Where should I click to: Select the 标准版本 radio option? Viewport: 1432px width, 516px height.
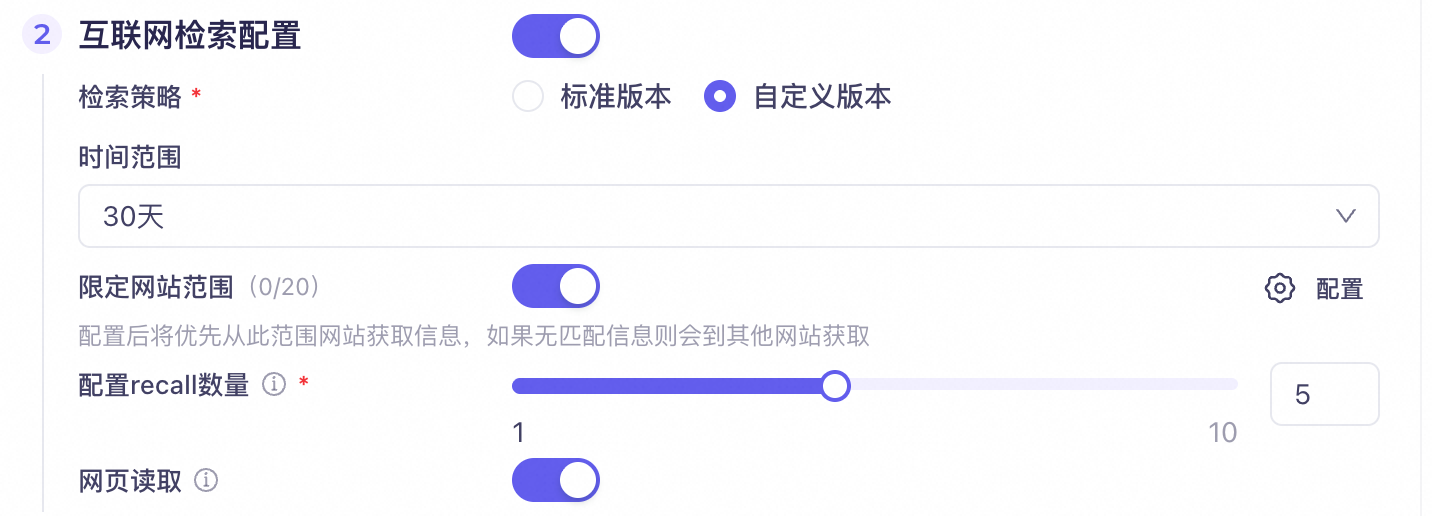point(527,97)
